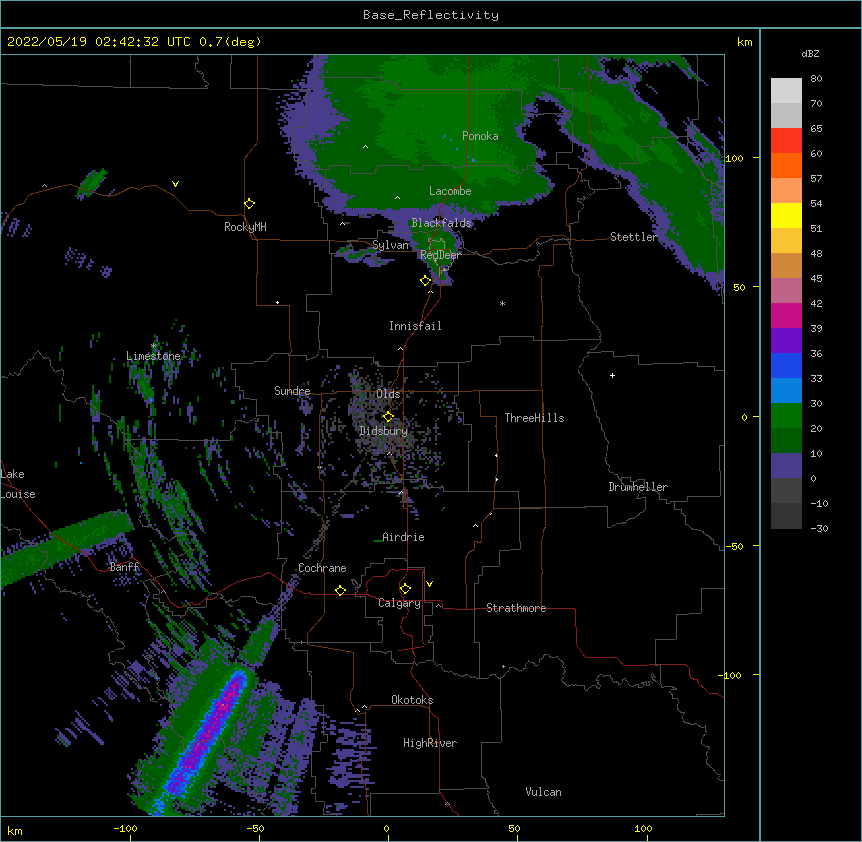Click the 80 value label in dBZ legend
The image size is (862, 842).
(816, 79)
